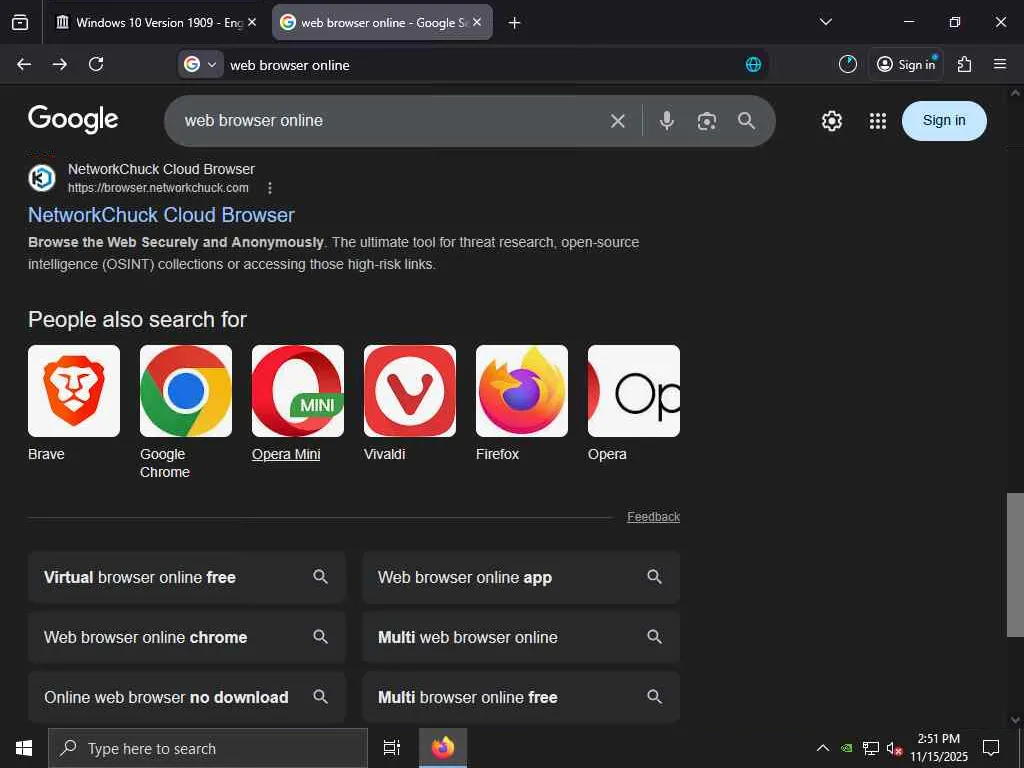Expand the search engine selector dropdown

pyautogui.click(x=200, y=64)
